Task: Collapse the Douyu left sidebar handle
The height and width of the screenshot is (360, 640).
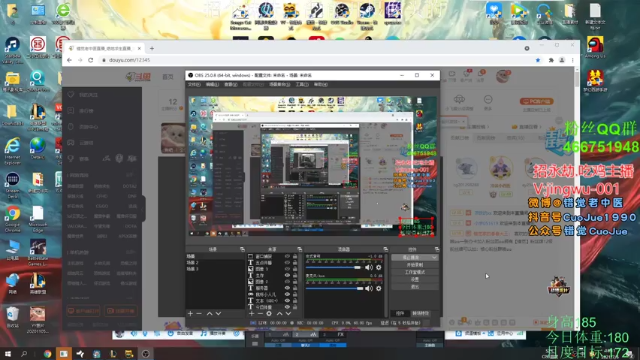Action: coord(144,209)
